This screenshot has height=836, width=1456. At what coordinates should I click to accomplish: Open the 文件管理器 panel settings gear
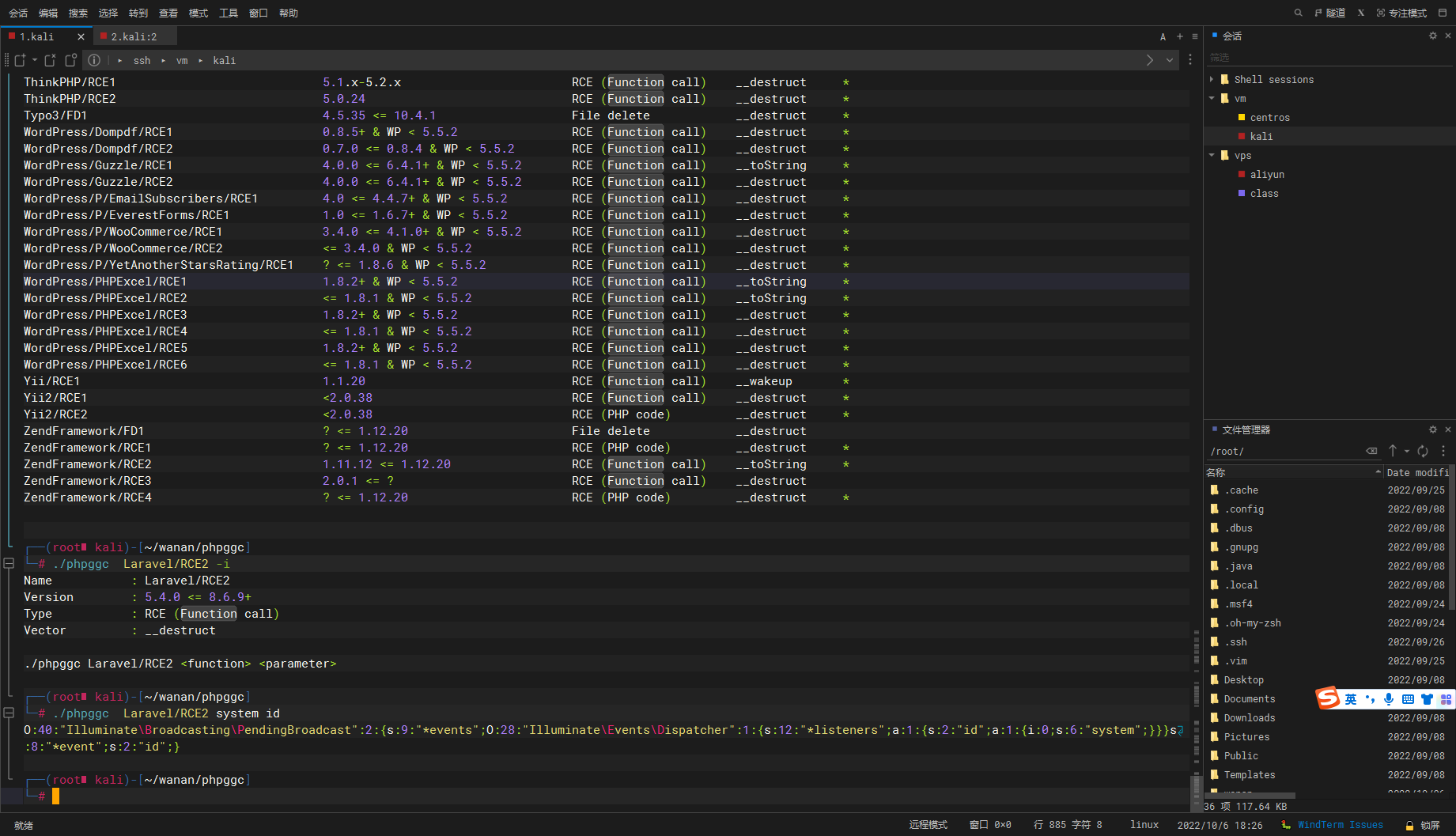click(1433, 429)
